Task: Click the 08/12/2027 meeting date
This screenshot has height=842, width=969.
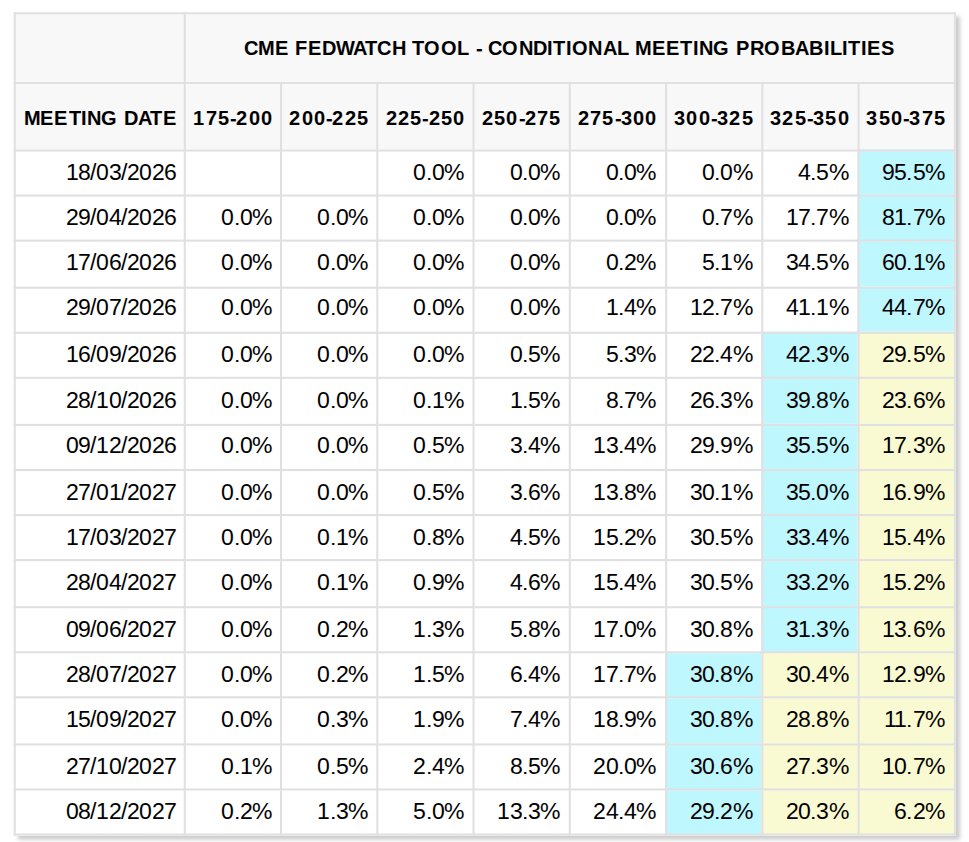Action: tap(121, 811)
